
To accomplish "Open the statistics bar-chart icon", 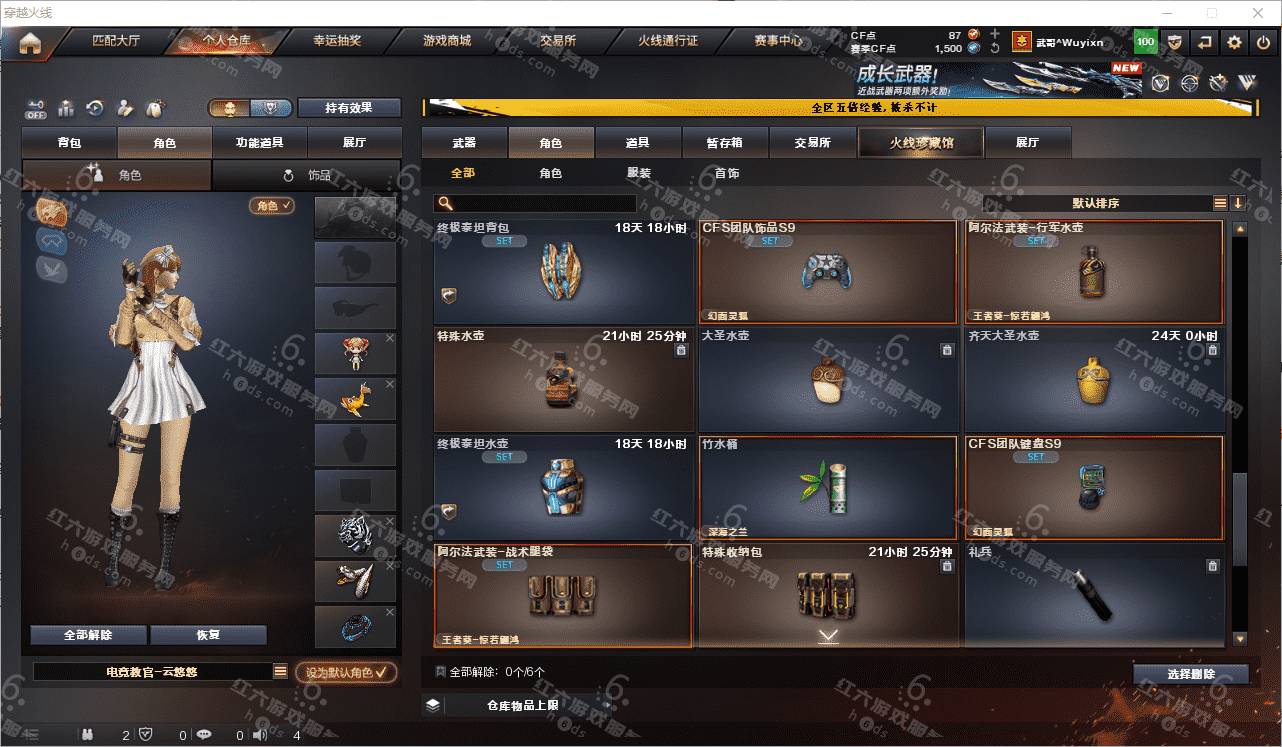I will point(67,108).
